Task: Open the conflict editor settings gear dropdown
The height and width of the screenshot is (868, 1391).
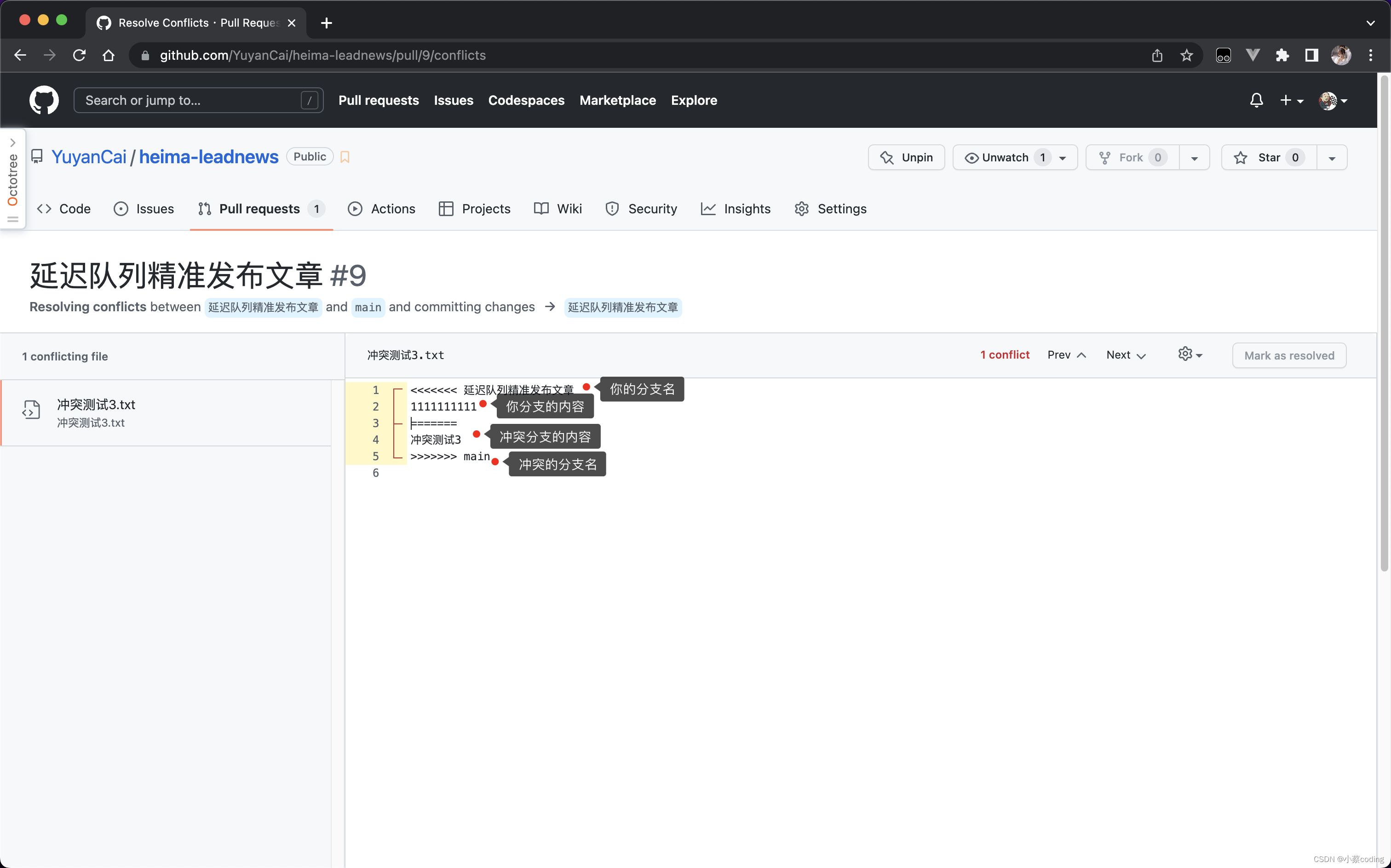Action: pos(1190,354)
